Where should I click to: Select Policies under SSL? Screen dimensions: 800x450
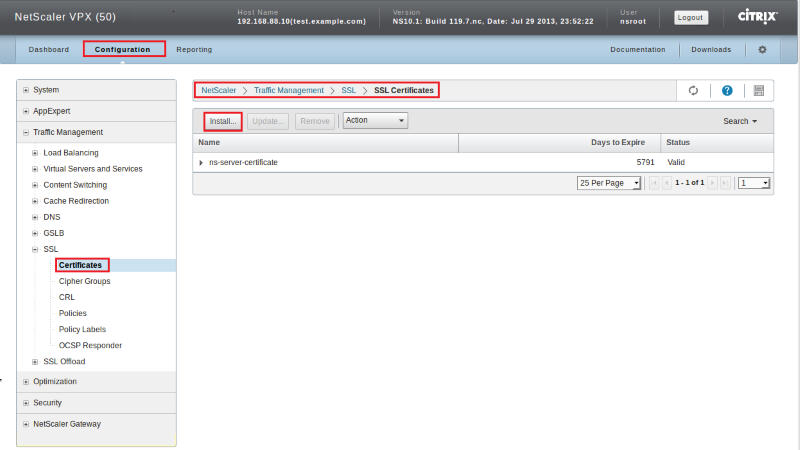tap(72, 313)
